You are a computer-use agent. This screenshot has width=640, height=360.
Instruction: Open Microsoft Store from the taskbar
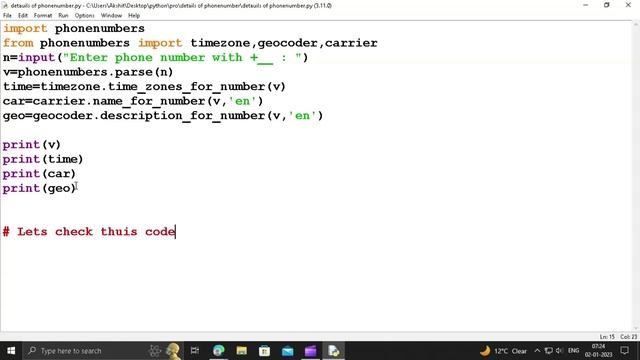(x=264, y=351)
